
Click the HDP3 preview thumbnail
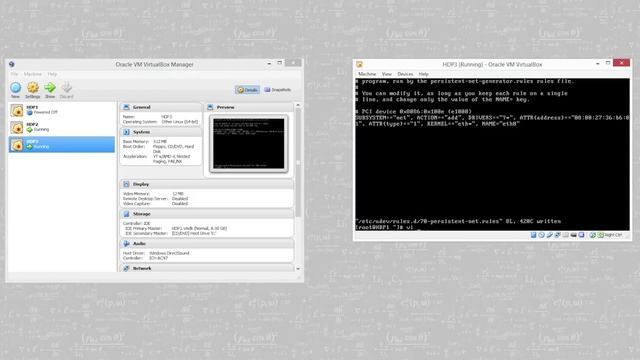click(x=249, y=144)
